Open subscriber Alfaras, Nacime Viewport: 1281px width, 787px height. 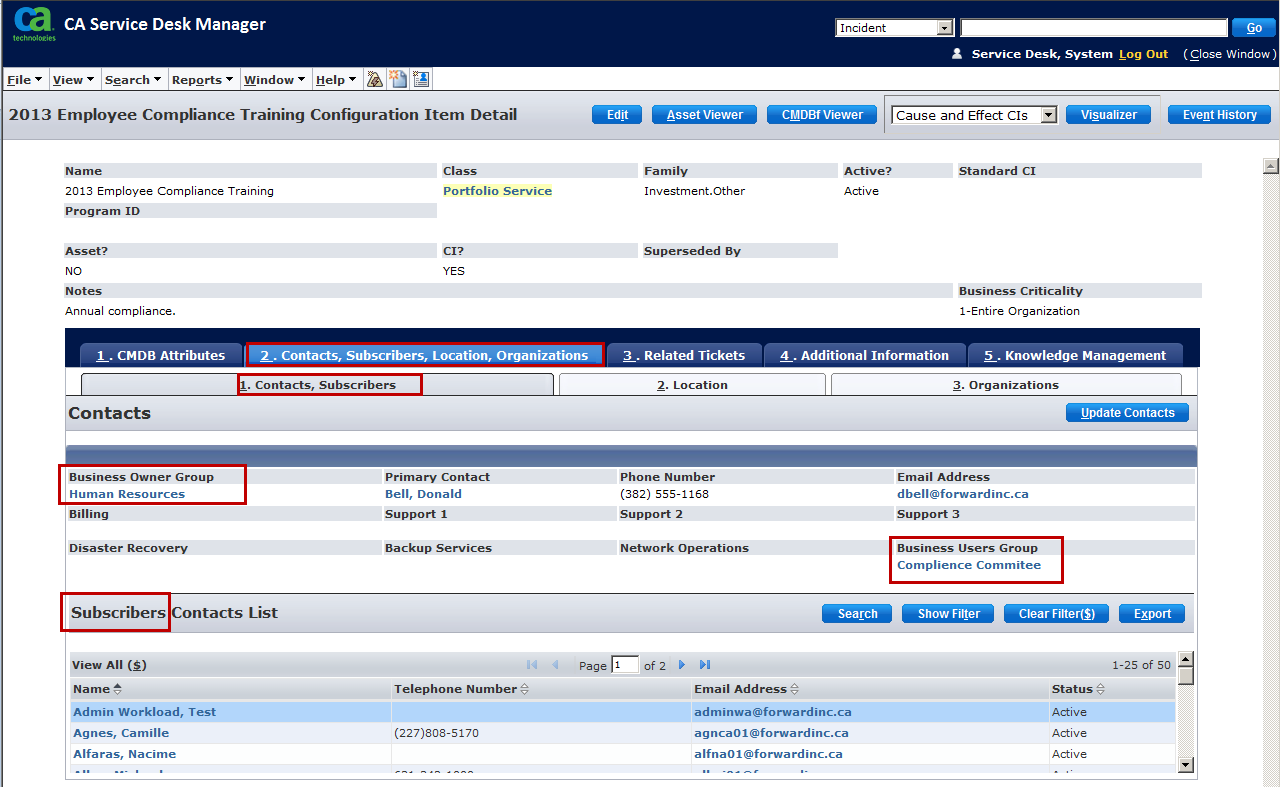(x=124, y=754)
